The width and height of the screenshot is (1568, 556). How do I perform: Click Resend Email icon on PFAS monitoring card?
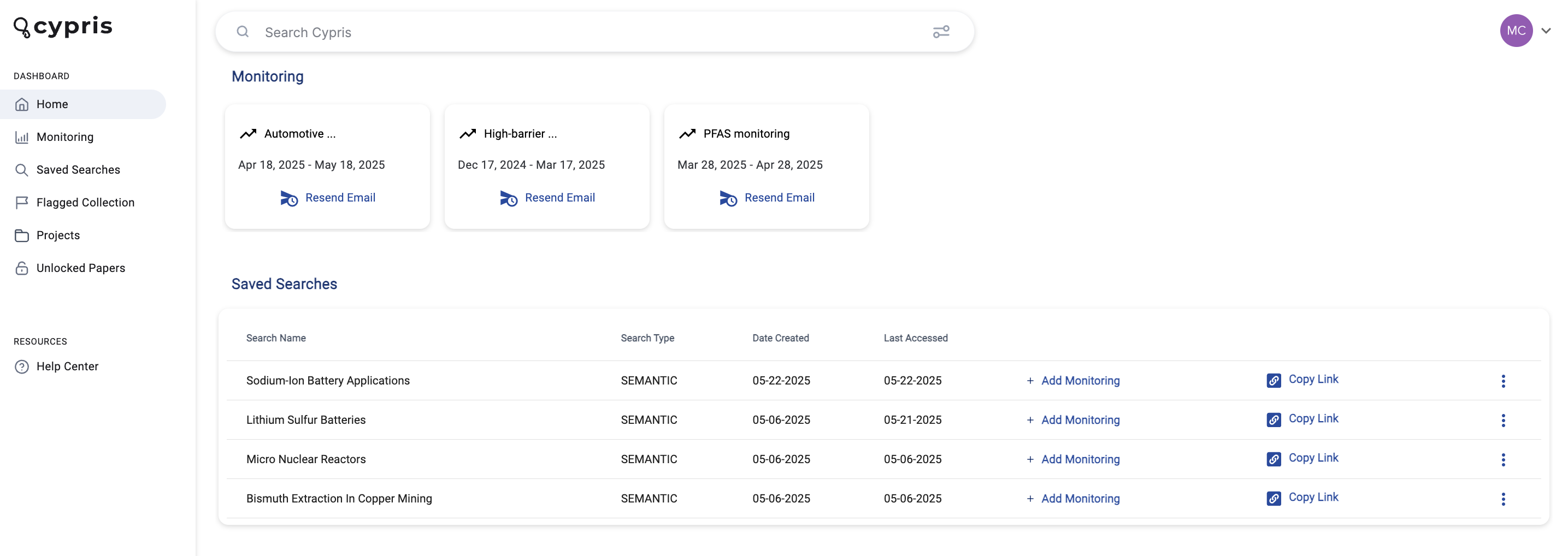click(728, 198)
